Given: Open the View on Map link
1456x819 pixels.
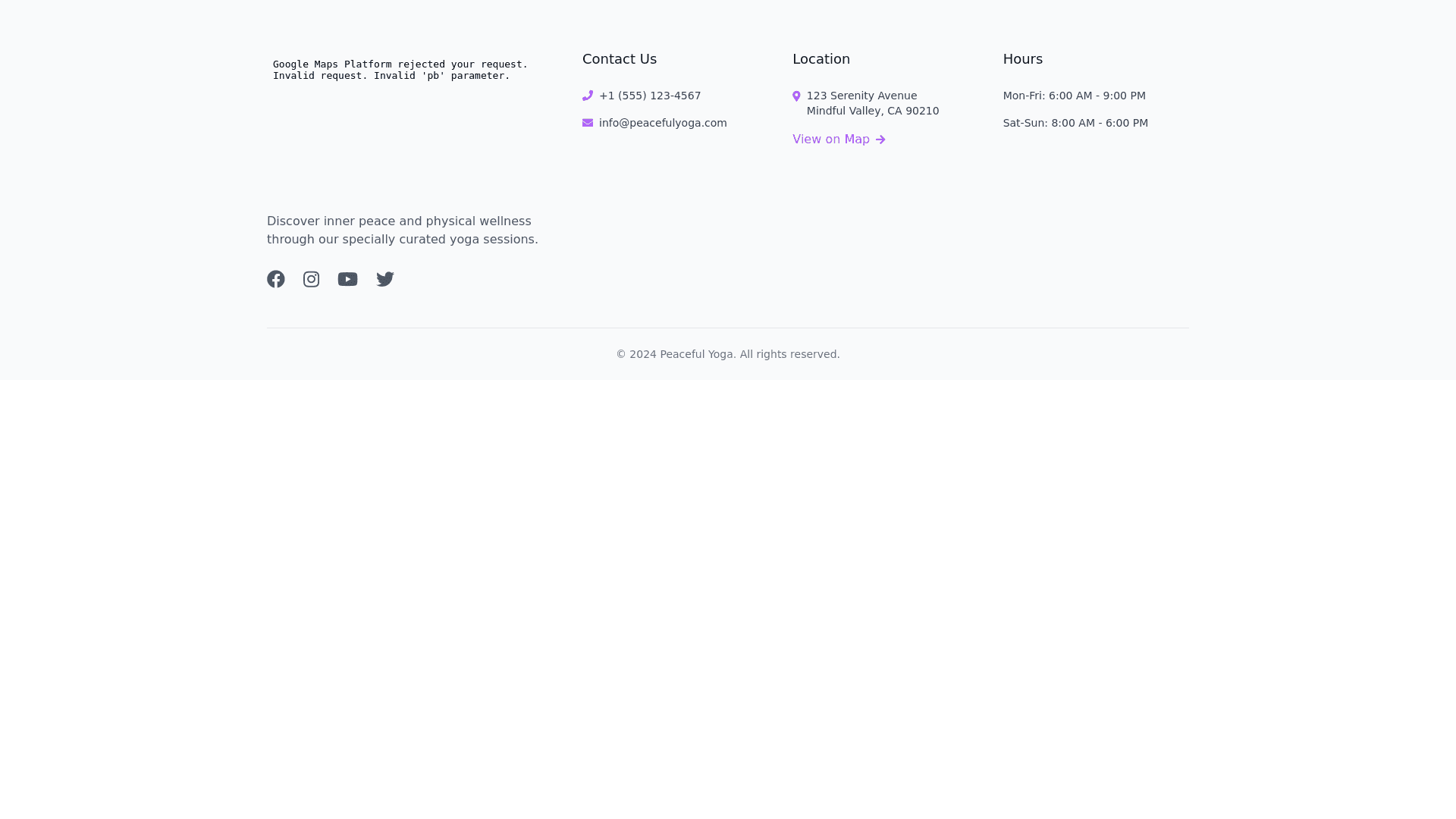Looking at the screenshot, I should 831,140.
